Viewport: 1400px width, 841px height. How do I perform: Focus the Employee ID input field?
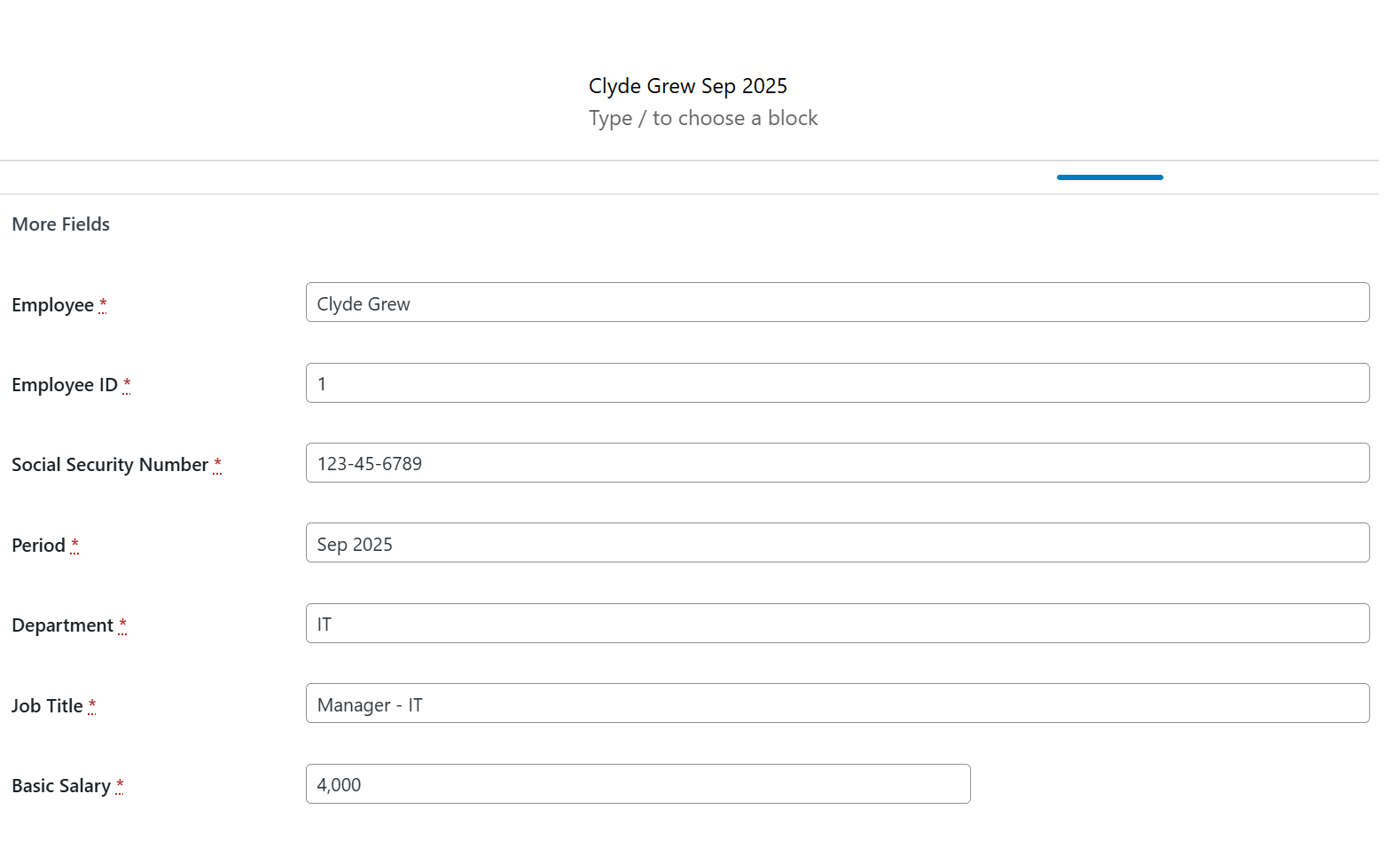click(837, 383)
